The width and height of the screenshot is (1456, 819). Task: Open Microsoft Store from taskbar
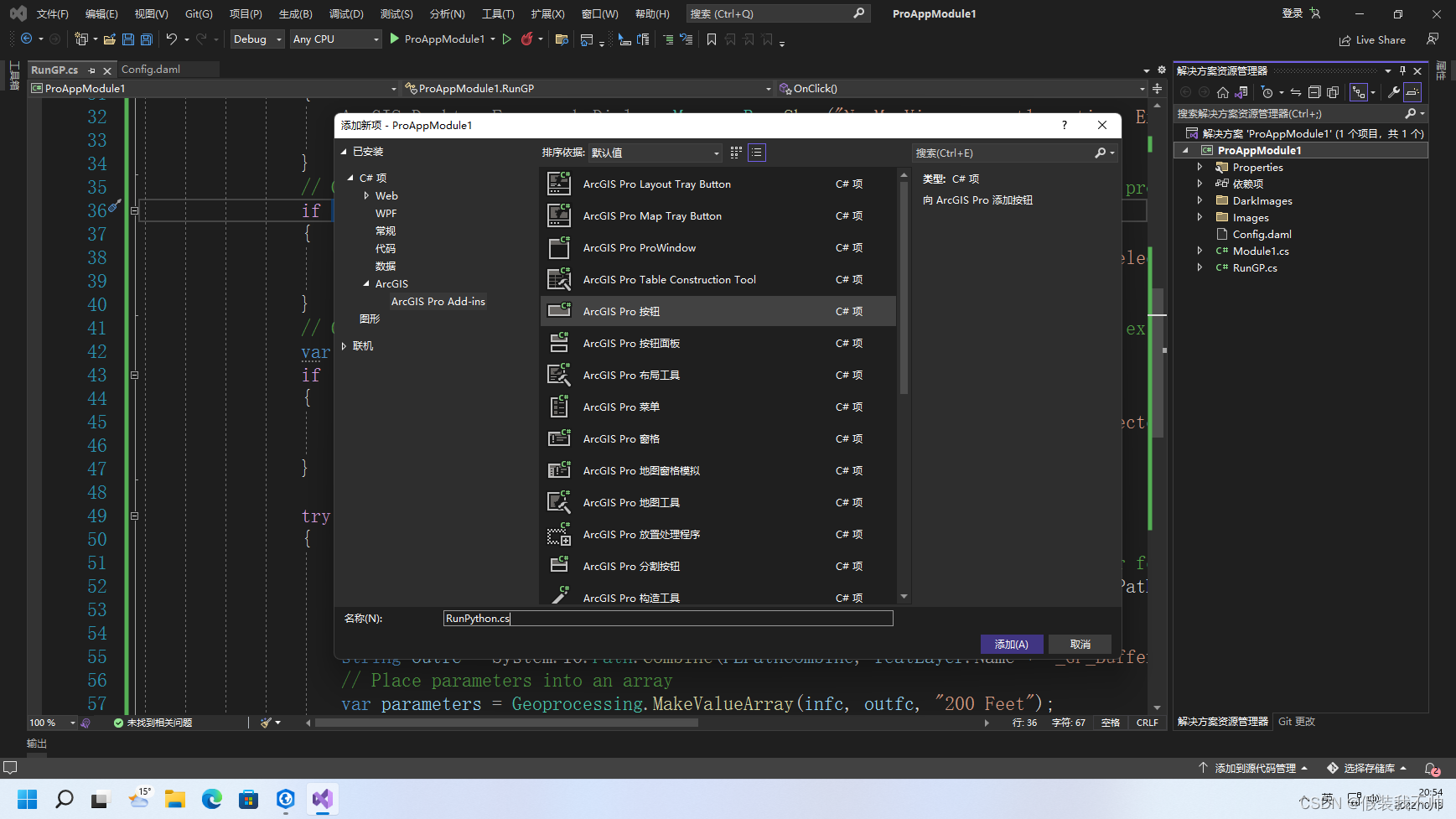[x=248, y=799]
